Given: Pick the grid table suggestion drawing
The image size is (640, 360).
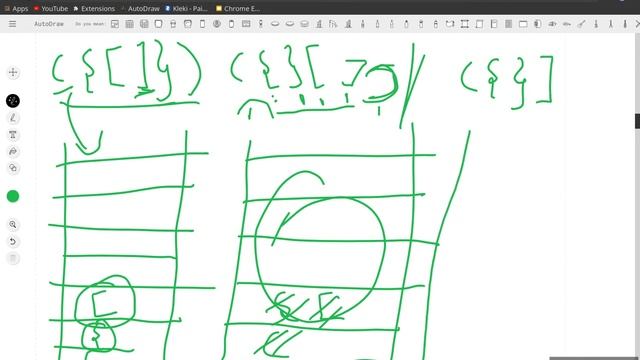Looking at the screenshot, I should [129, 24].
